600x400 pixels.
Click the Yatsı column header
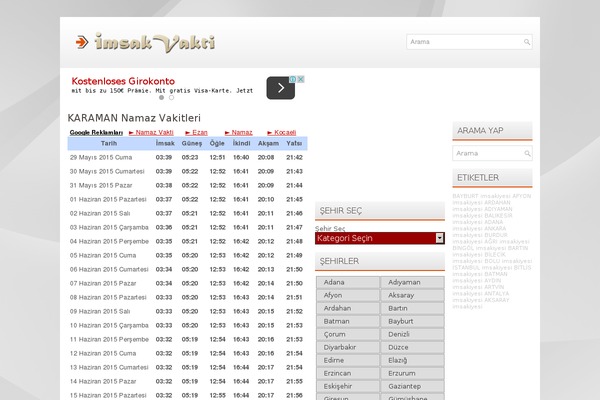pyautogui.click(x=294, y=144)
